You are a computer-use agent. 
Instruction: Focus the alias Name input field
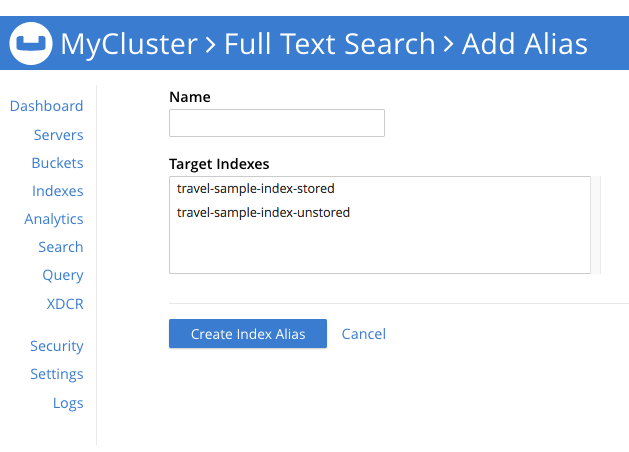pos(277,123)
